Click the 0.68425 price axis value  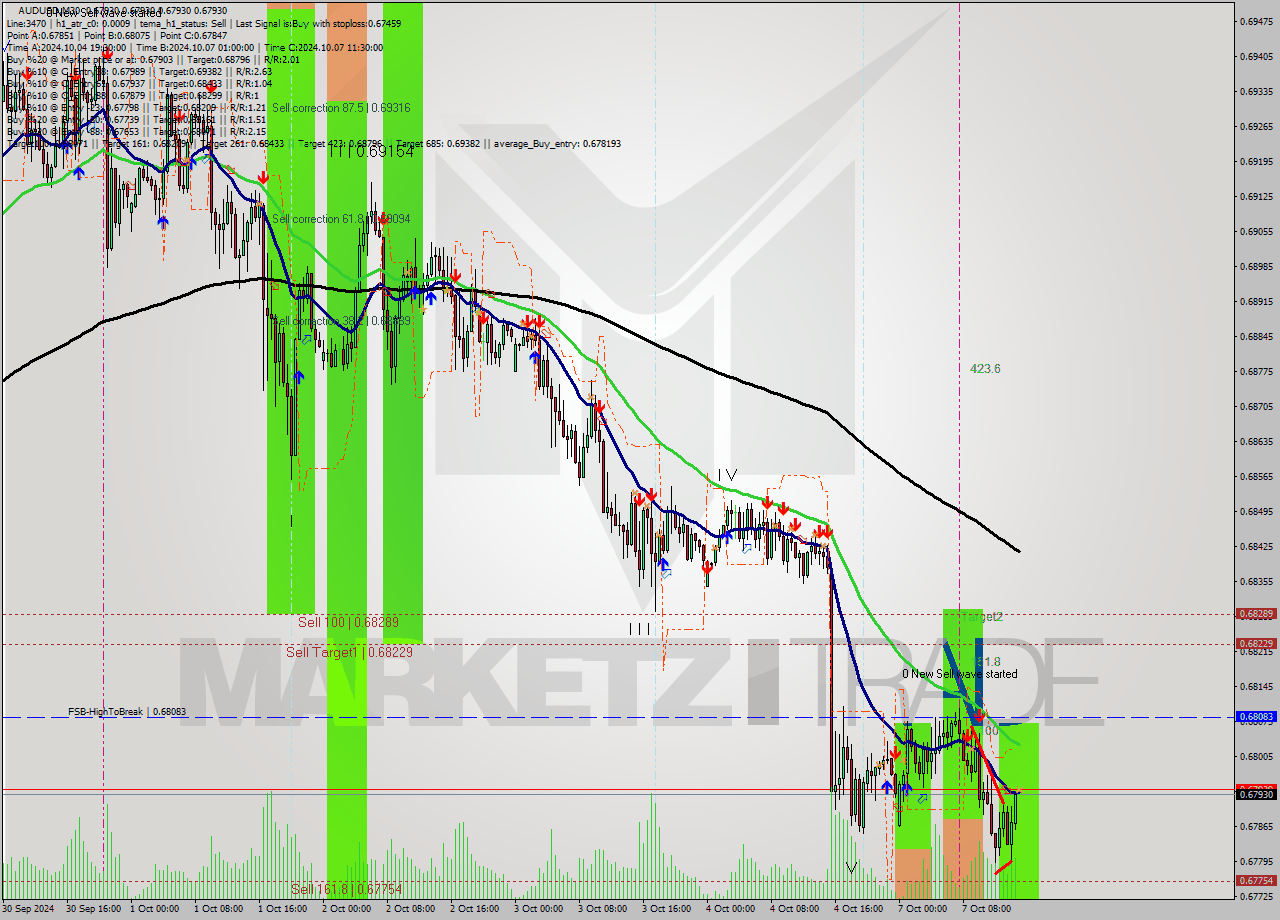pos(1256,546)
